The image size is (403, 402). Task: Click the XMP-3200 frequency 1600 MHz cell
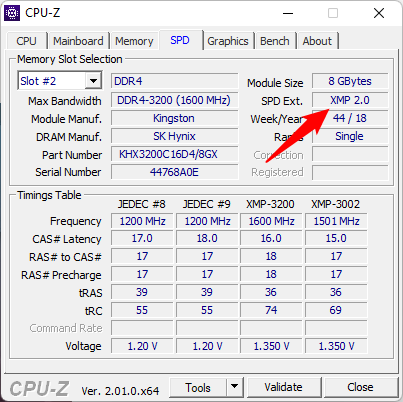tap(271, 221)
